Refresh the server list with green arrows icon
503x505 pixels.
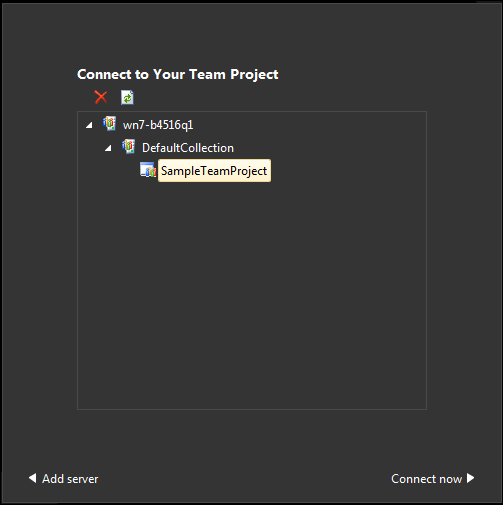[127, 97]
